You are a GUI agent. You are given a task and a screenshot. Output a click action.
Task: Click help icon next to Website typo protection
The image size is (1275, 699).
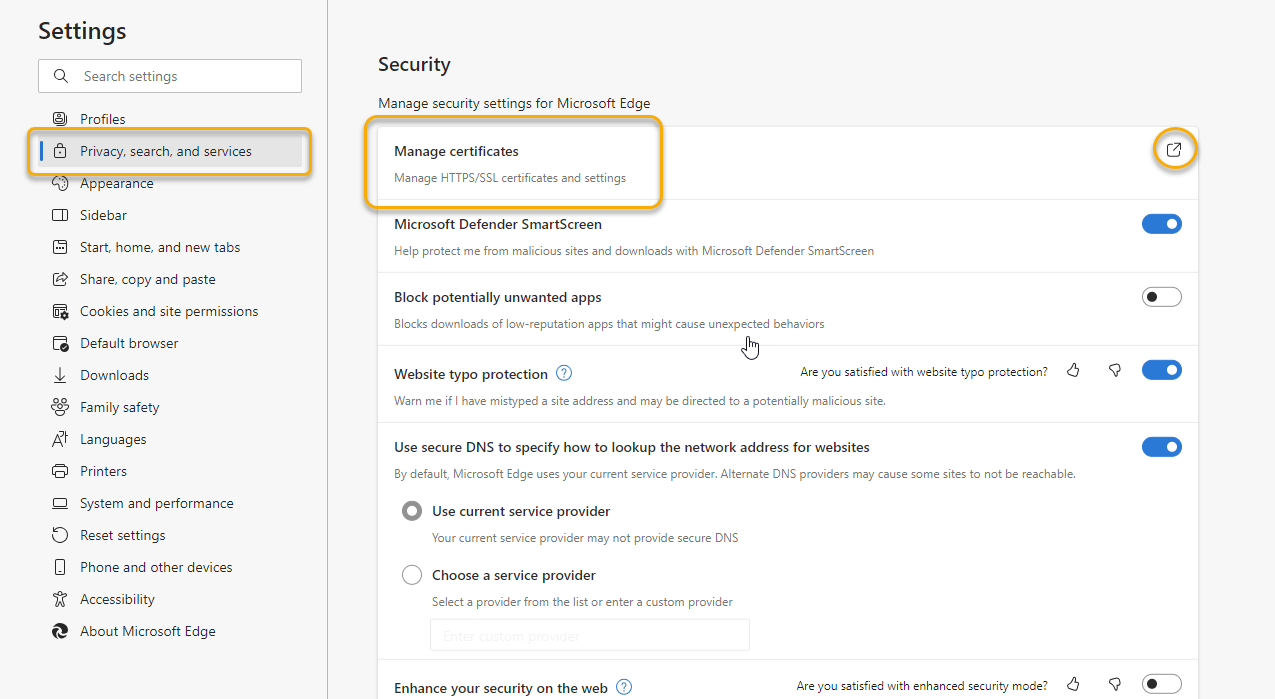(x=564, y=373)
